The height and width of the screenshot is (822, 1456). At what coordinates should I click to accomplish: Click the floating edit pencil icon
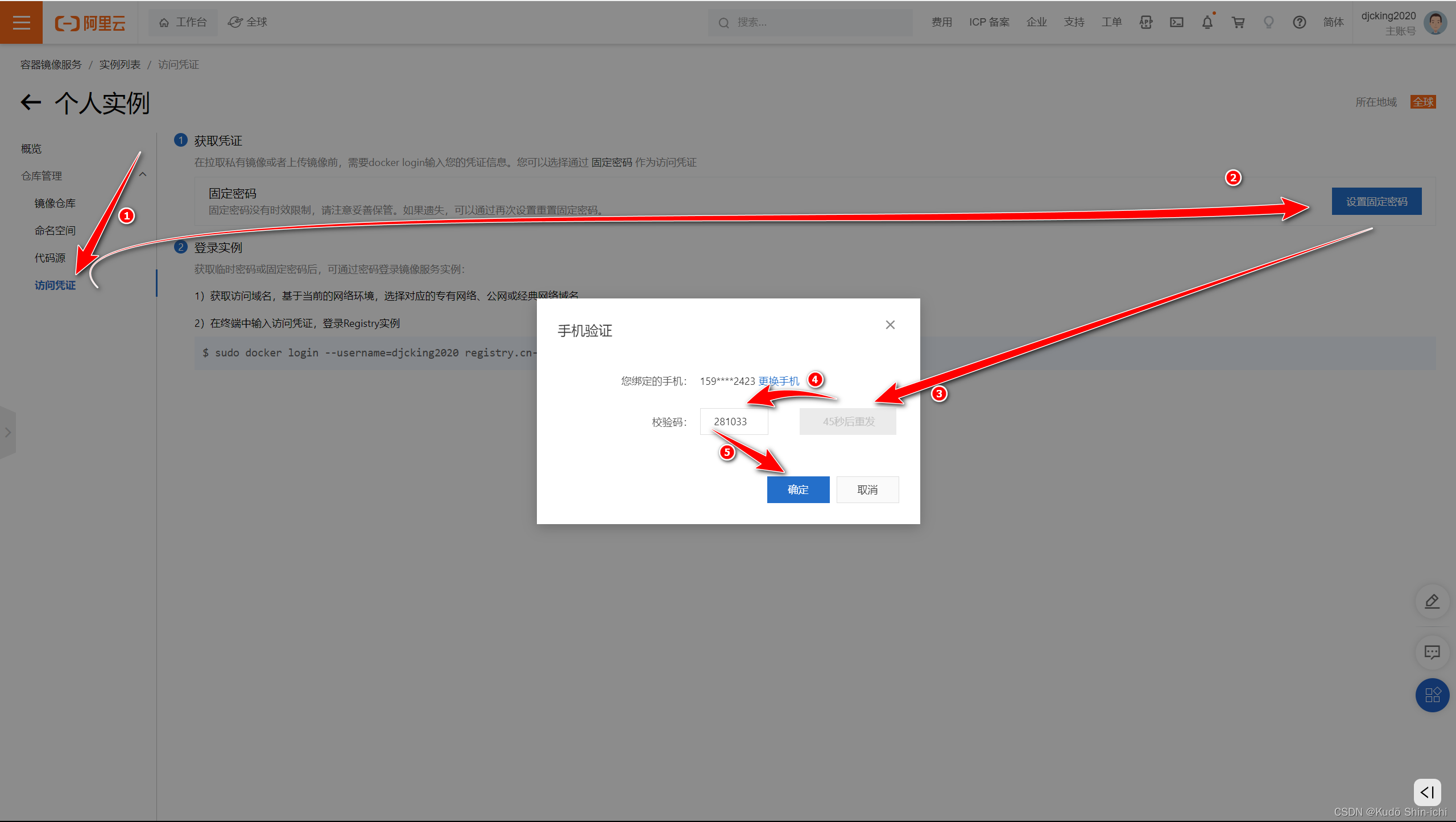tap(1432, 601)
